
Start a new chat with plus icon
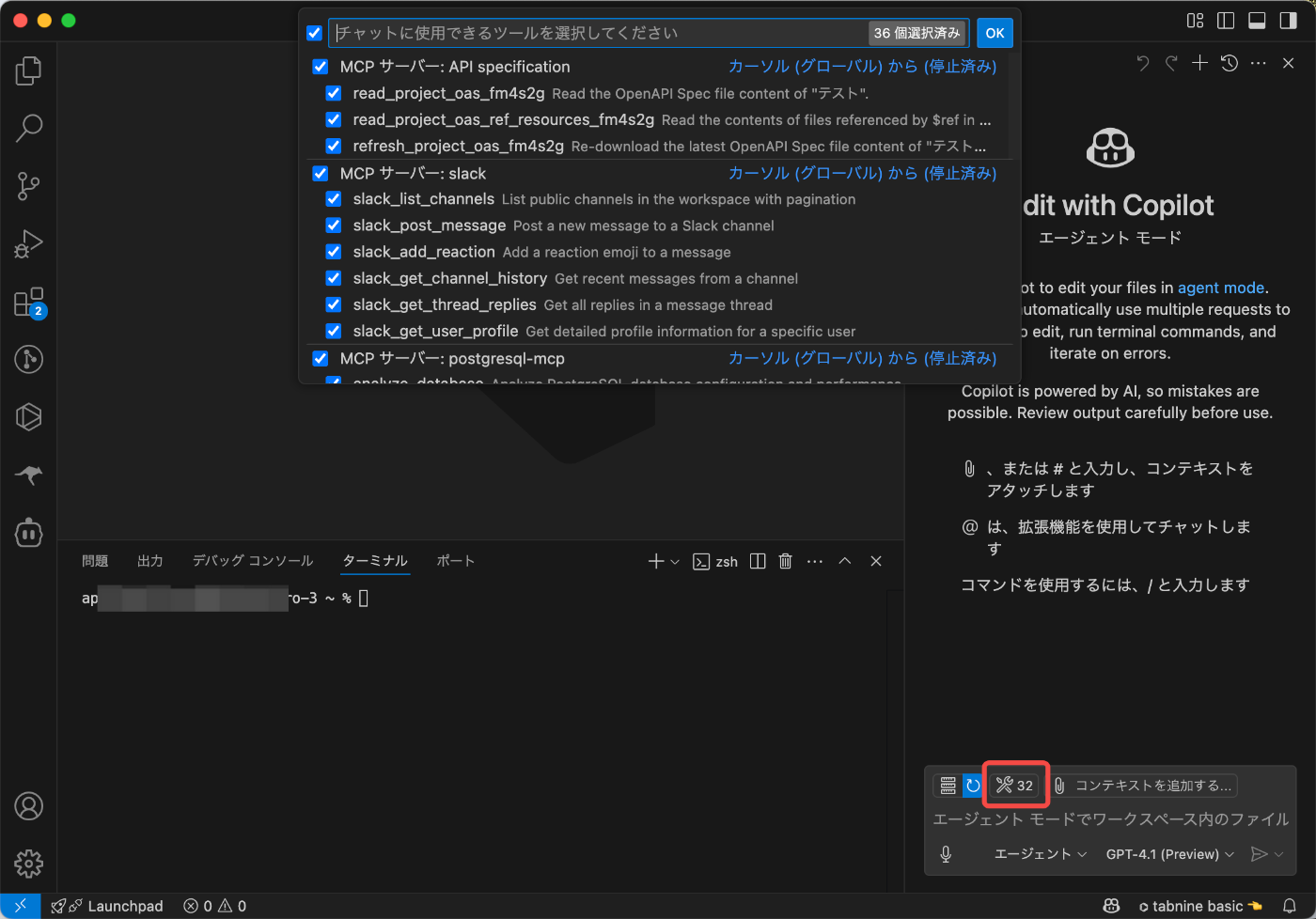1200,63
